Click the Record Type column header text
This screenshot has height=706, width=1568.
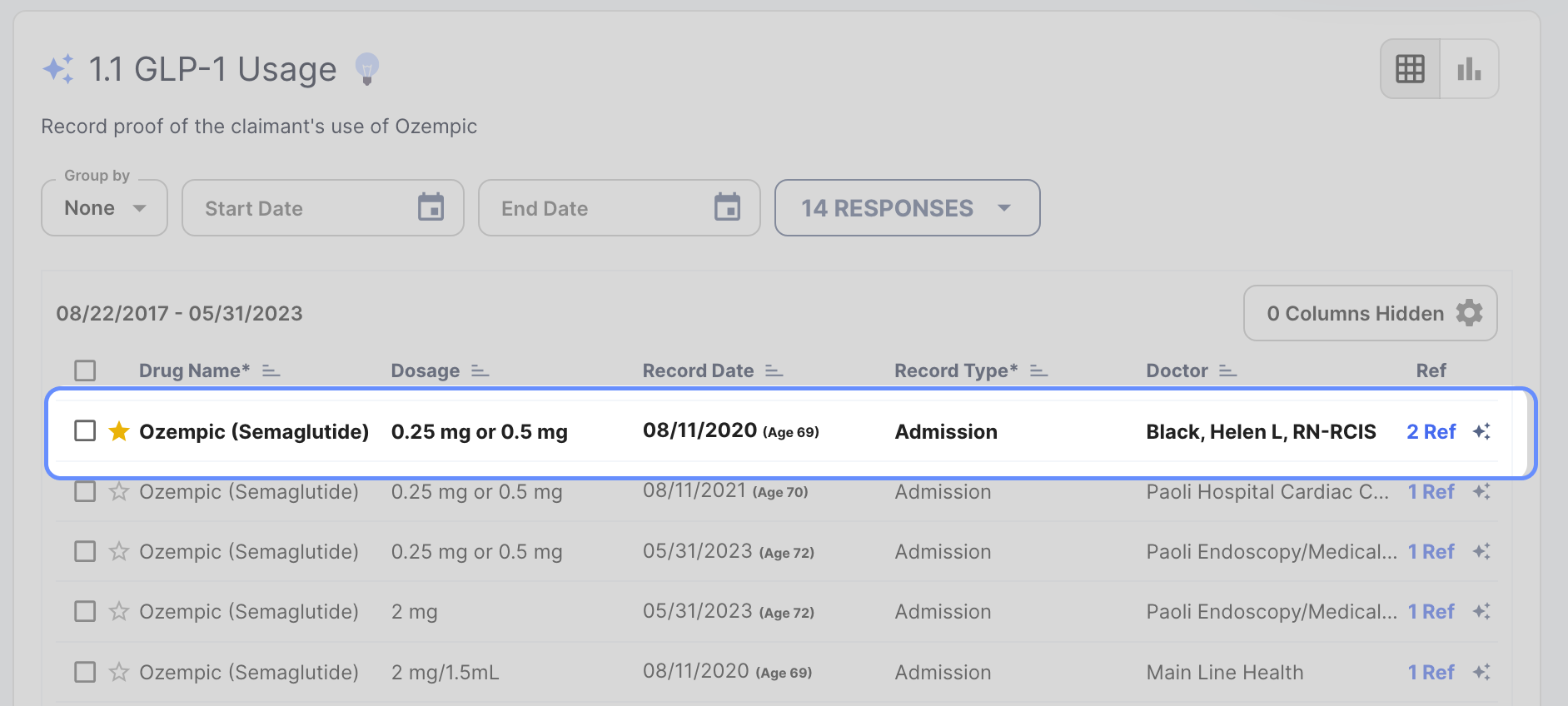[x=956, y=370]
